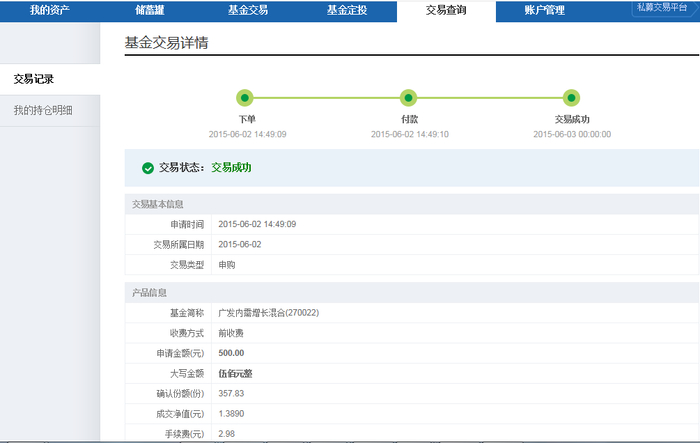Click the 500.00 申请金额 value
The height and width of the screenshot is (443, 700).
[x=231, y=353]
